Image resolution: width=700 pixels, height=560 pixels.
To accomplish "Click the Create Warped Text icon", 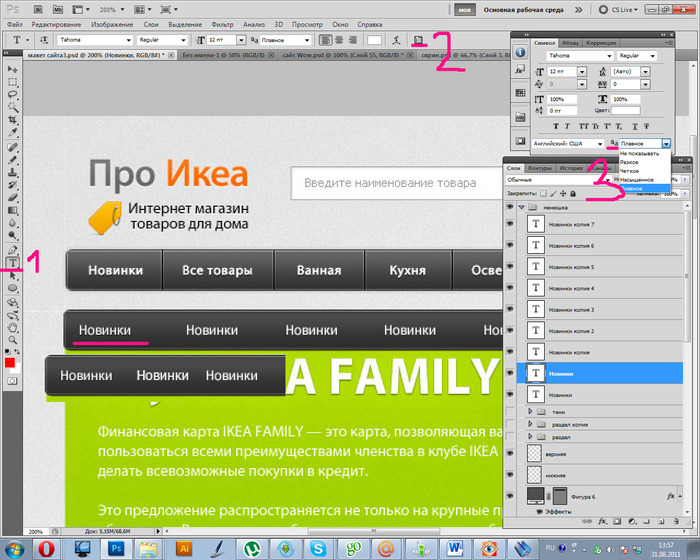I will (x=396, y=40).
